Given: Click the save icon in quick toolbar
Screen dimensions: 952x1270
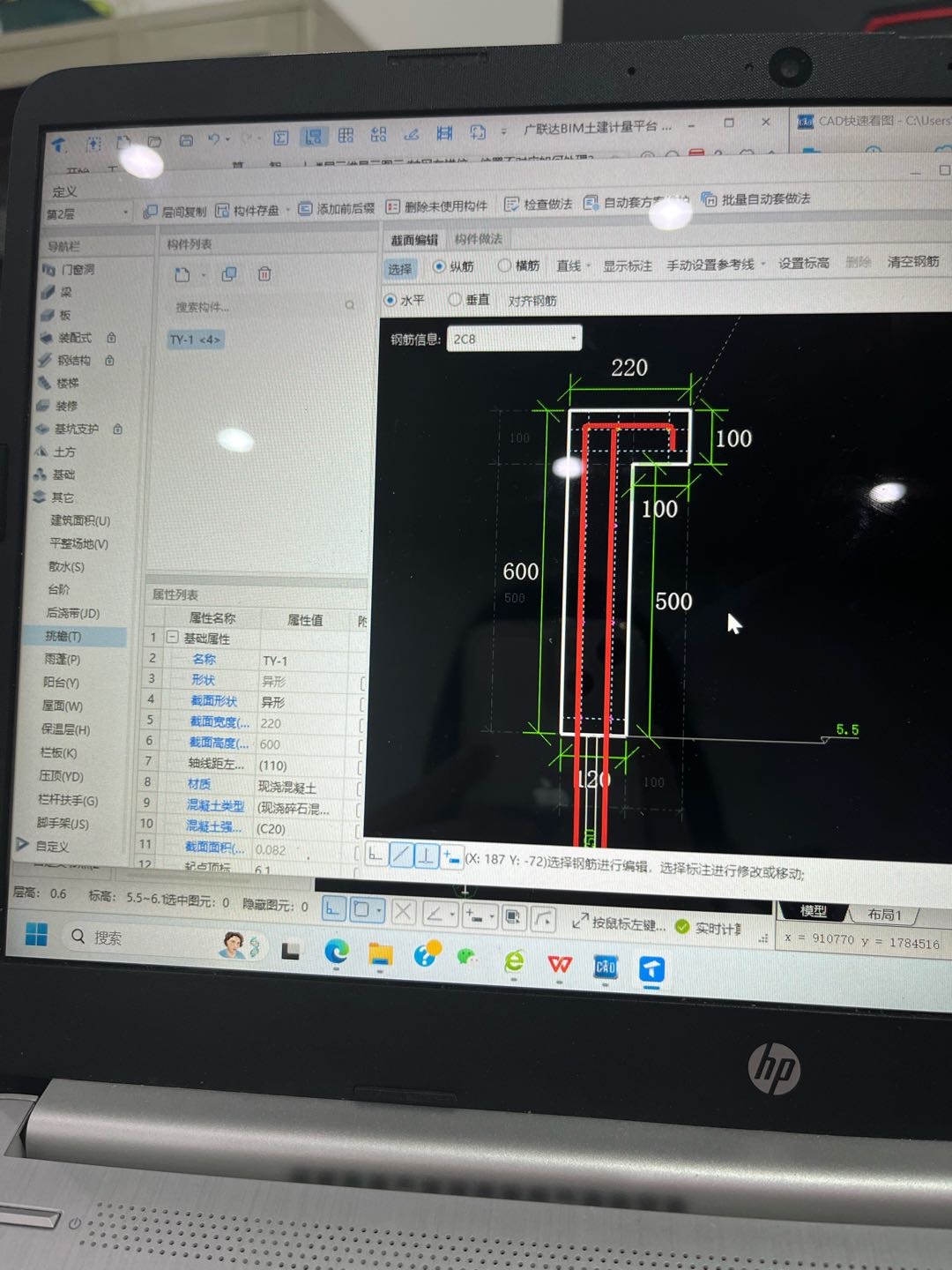Looking at the screenshot, I should [186, 140].
